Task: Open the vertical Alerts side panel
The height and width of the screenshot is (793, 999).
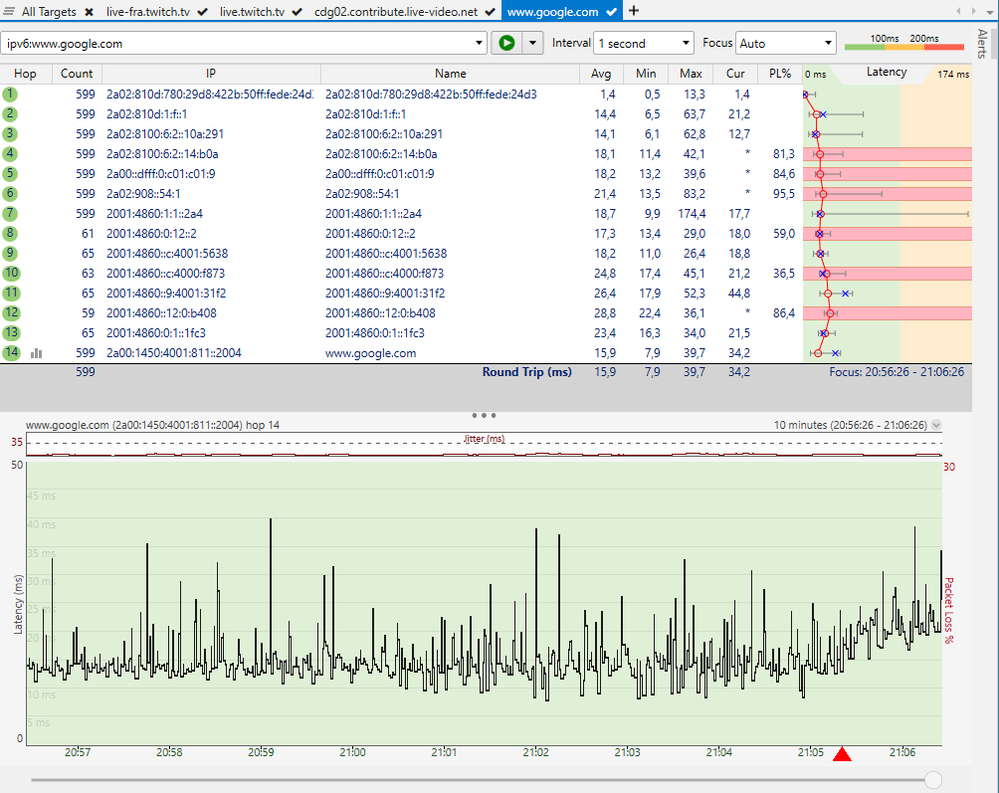Action: click(982, 43)
